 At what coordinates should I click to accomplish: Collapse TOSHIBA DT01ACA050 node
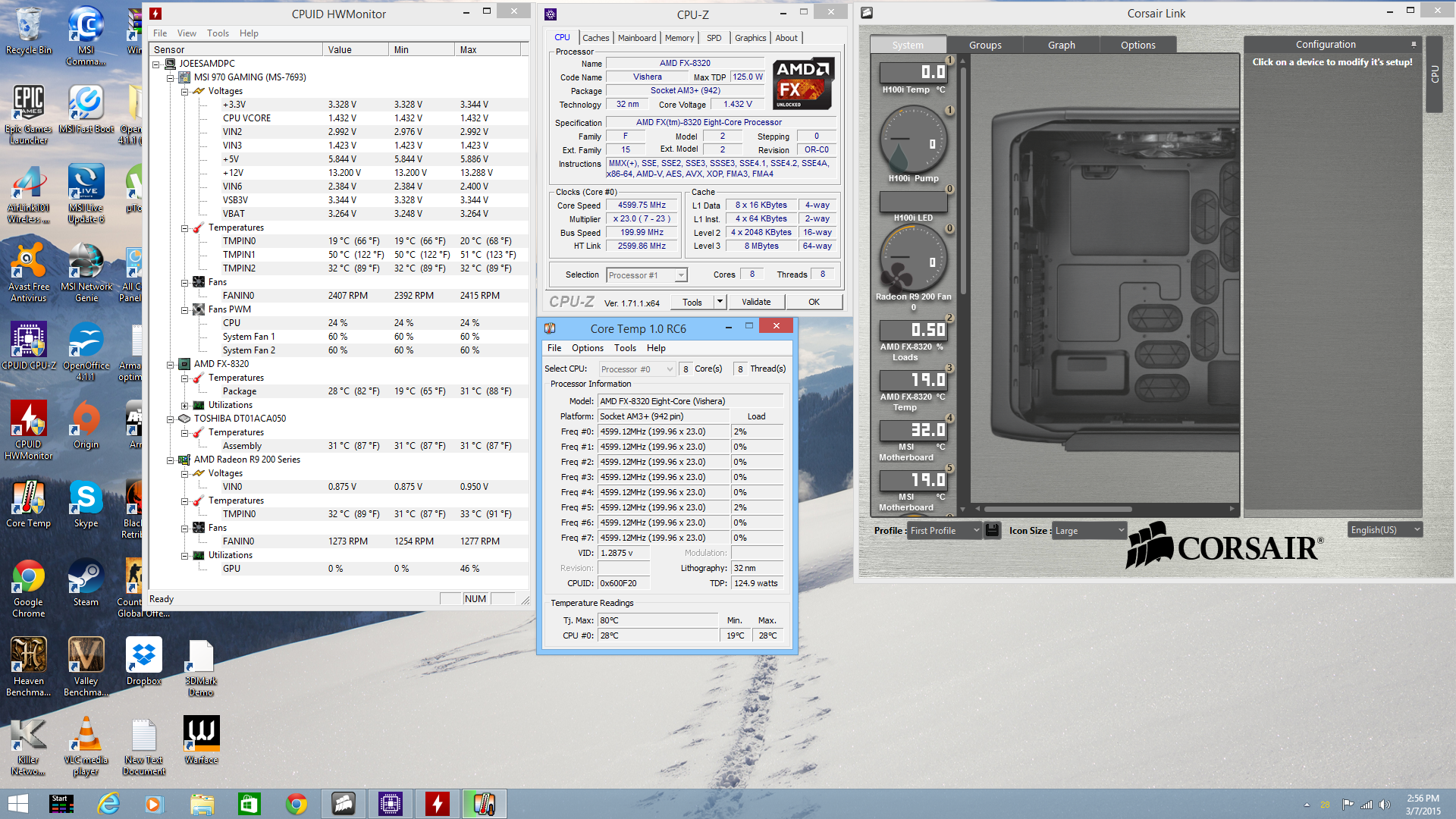click(x=170, y=419)
